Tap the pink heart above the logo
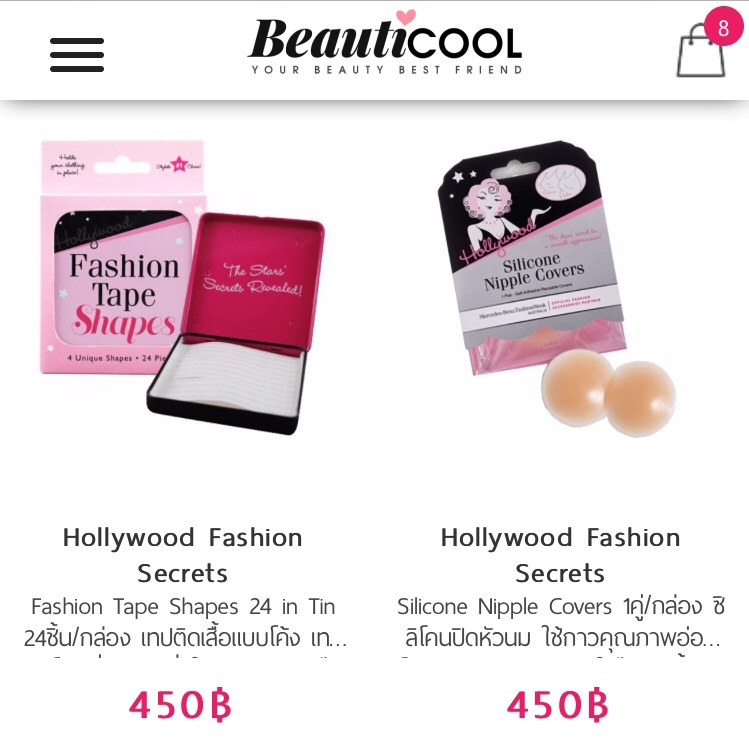 (406, 17)
